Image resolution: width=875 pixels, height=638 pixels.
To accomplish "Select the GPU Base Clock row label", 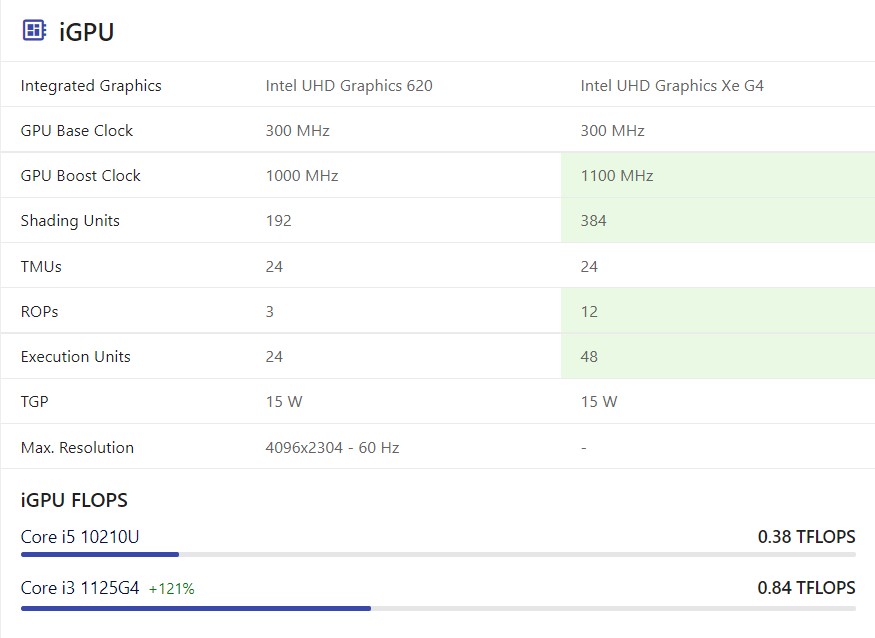I will [x=76, y=131].
